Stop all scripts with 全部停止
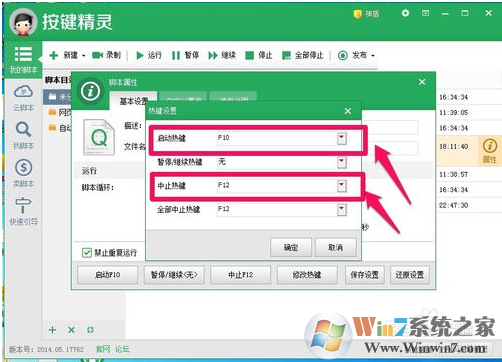The width and height of the screenshot is (502, 362). coord(303,55)
